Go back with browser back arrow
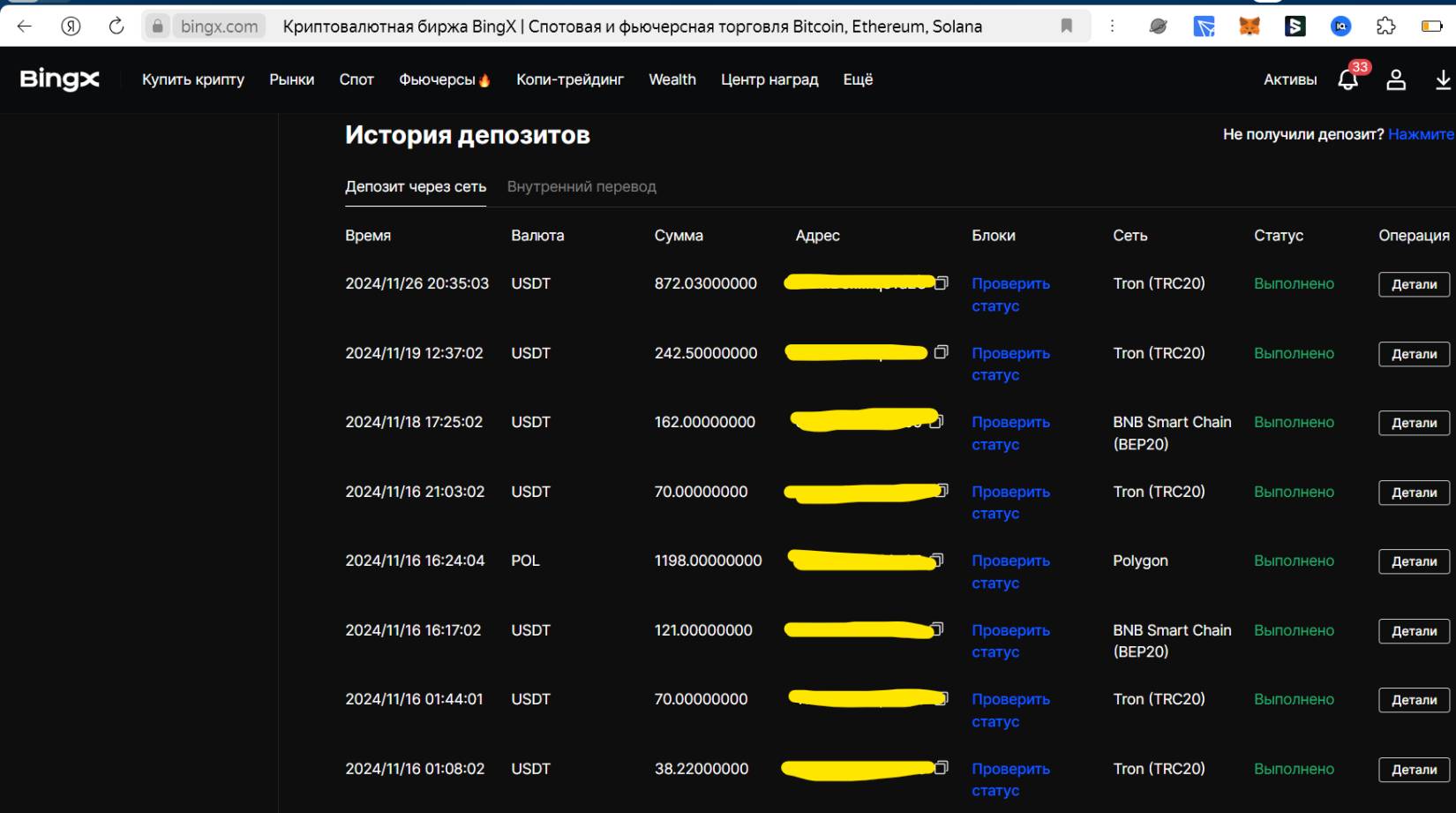This screenshot has height=813, width=1456. point(25,26)
